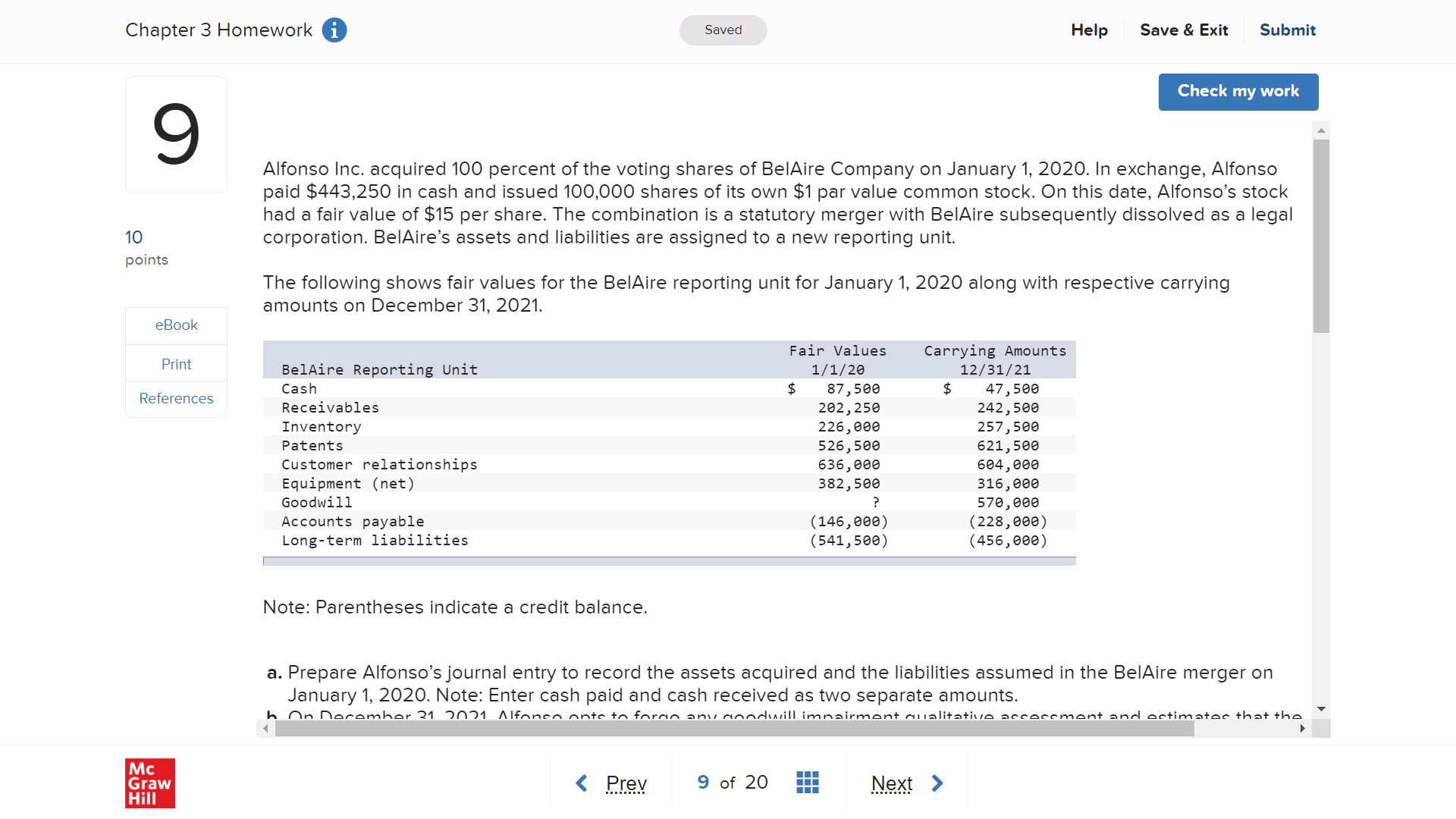This screenshot has width=1456, height=819.
Task: Click the horizontal scrollbar left arrow
Action: point(265,729)
